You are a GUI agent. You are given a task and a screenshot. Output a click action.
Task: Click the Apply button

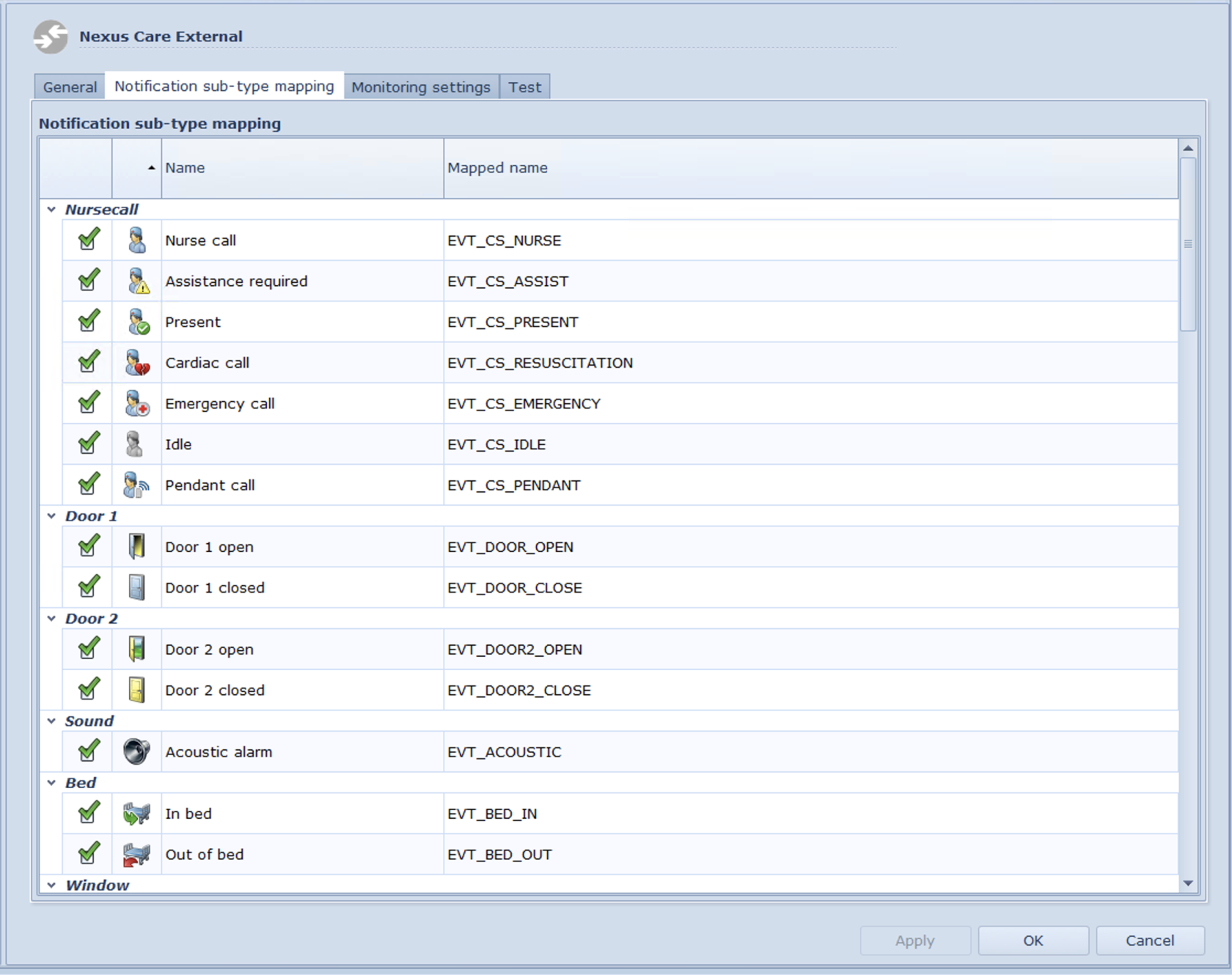click(x=914, y=941)
